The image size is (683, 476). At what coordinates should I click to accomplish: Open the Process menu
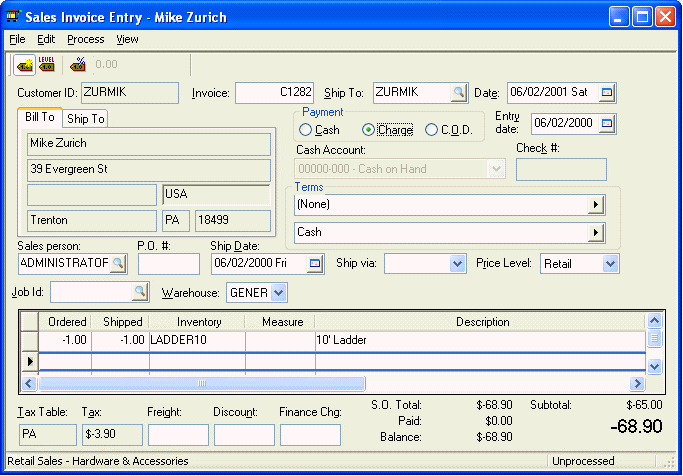pos(86,39)
